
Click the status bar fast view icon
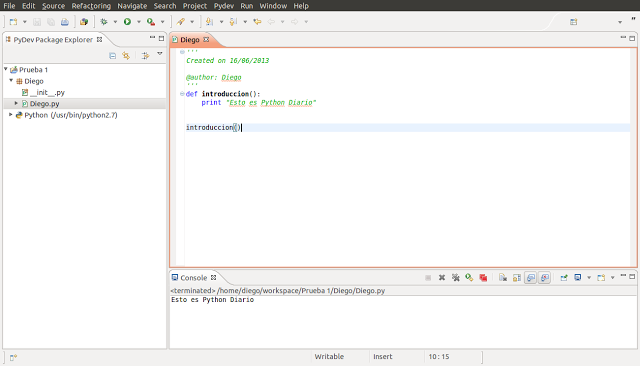13,357
